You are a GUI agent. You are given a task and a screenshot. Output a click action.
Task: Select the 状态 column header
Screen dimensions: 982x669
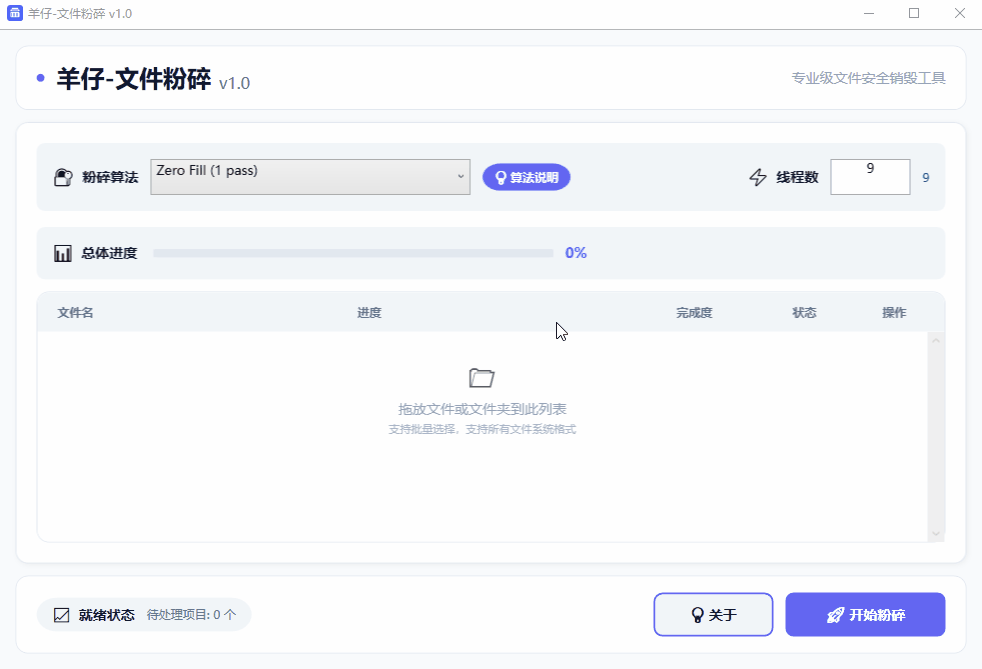point(804,312)
